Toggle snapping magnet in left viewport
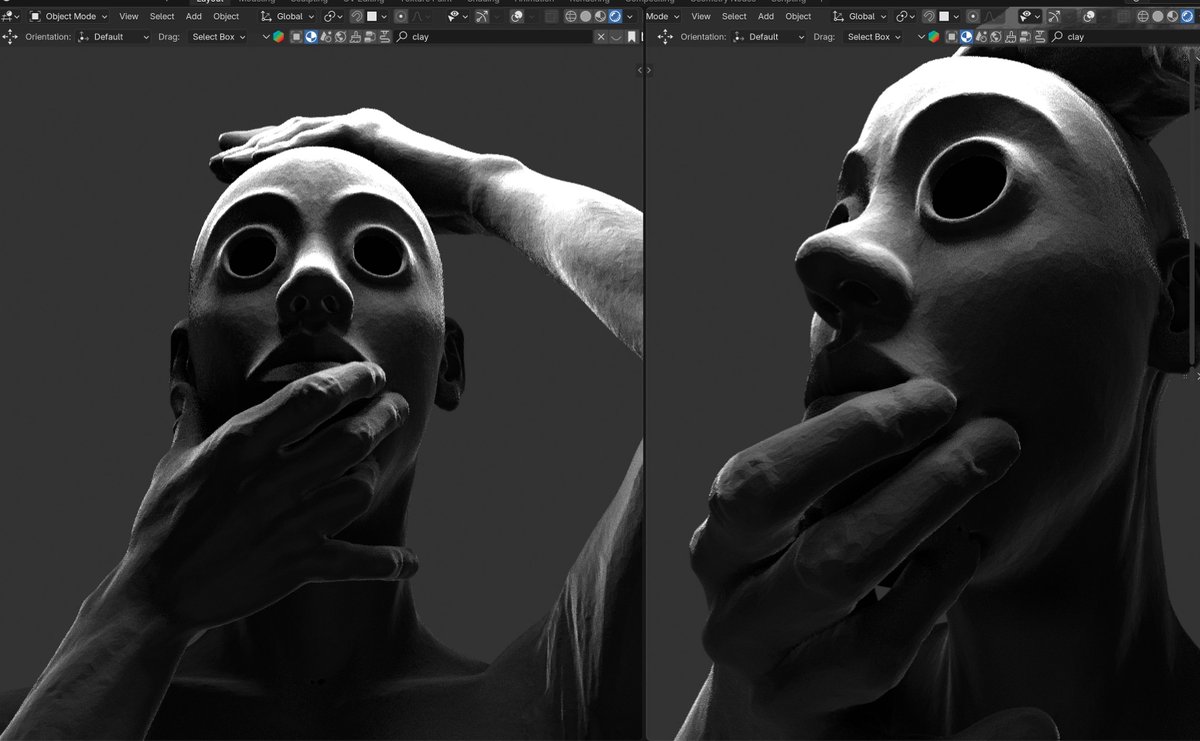Screen dimensions: 1200x741 [x=357, y=16]
